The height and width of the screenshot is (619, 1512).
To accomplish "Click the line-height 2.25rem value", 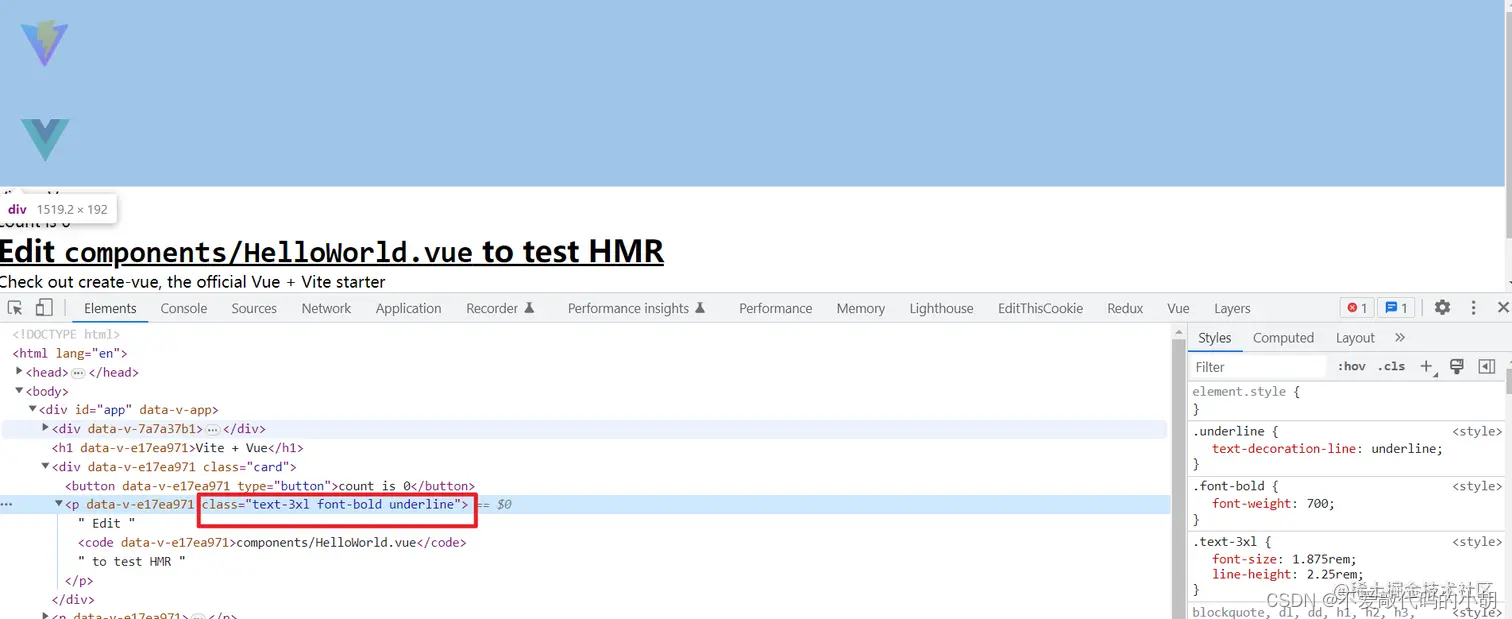I will [1332, 574].
